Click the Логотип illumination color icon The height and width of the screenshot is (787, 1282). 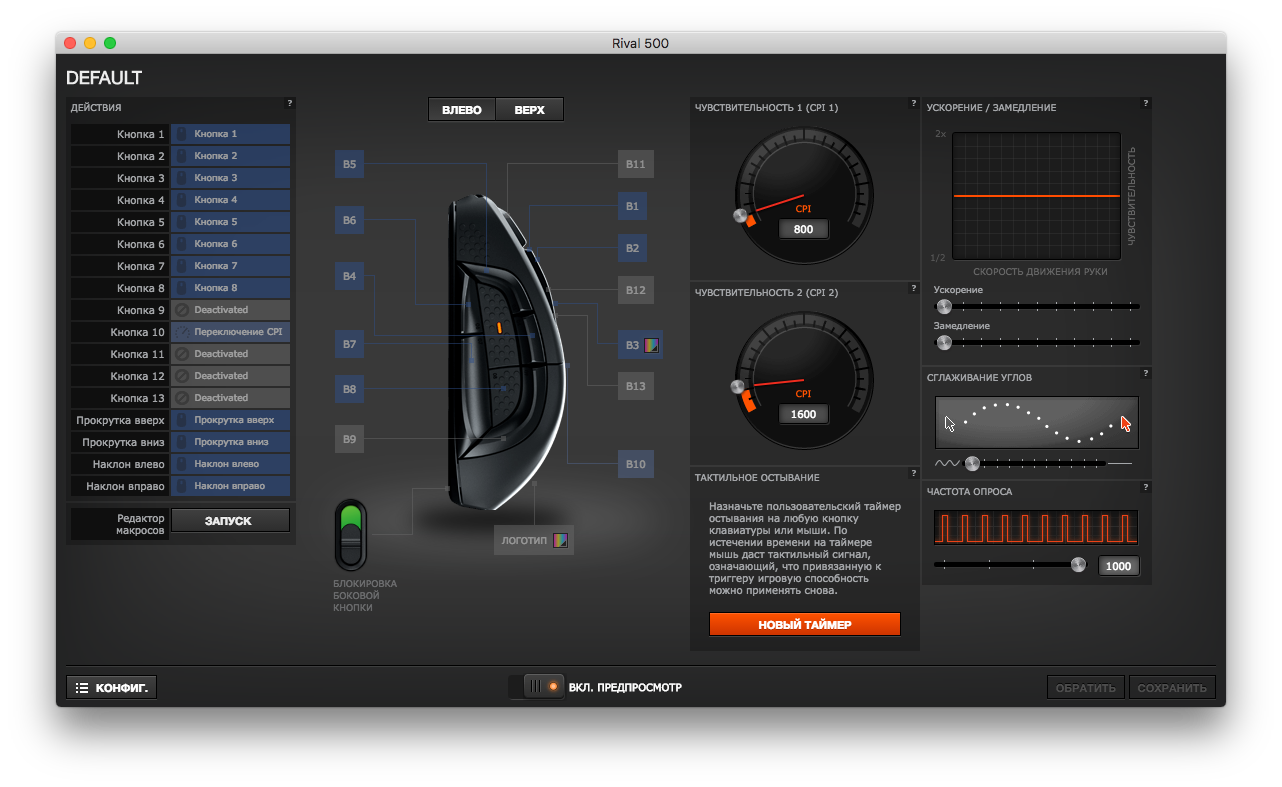coord(561,540)
